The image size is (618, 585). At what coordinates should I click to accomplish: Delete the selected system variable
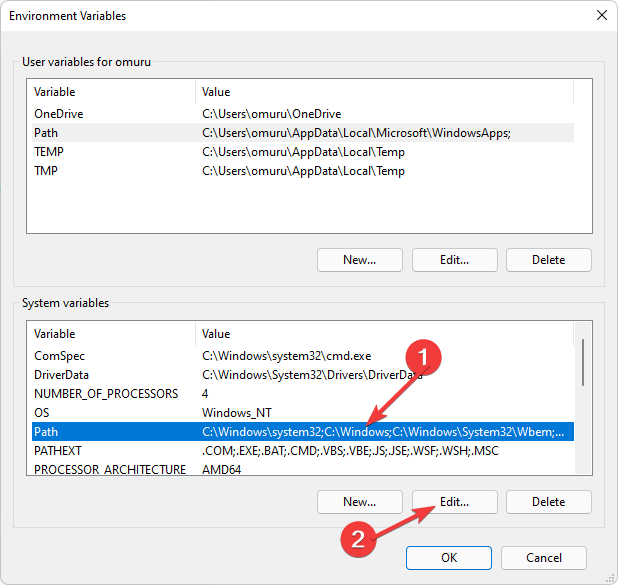tap(549, 502)
